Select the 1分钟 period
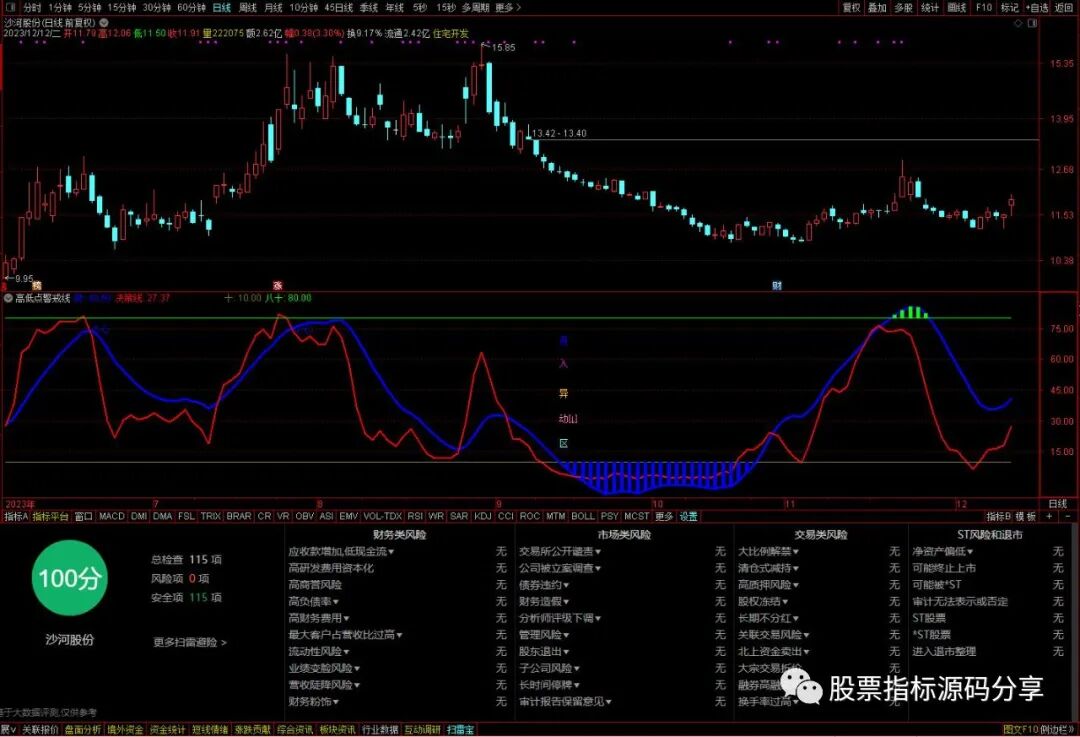 (60, 8)
